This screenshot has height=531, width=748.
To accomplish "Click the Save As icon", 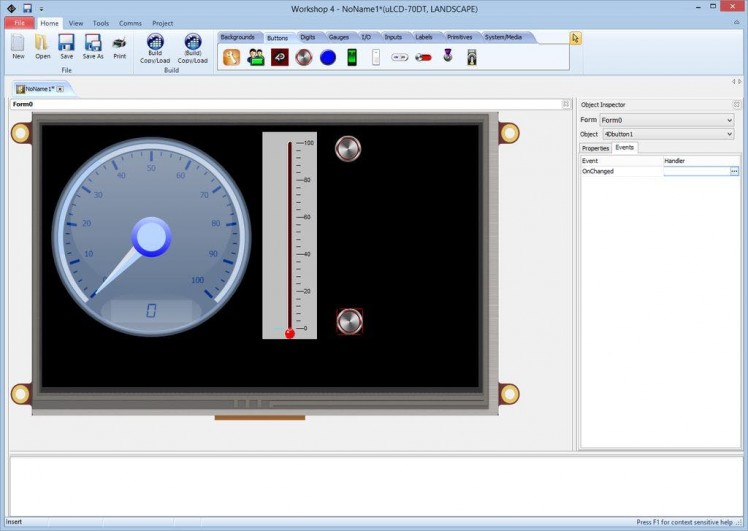I will point(93,44).
